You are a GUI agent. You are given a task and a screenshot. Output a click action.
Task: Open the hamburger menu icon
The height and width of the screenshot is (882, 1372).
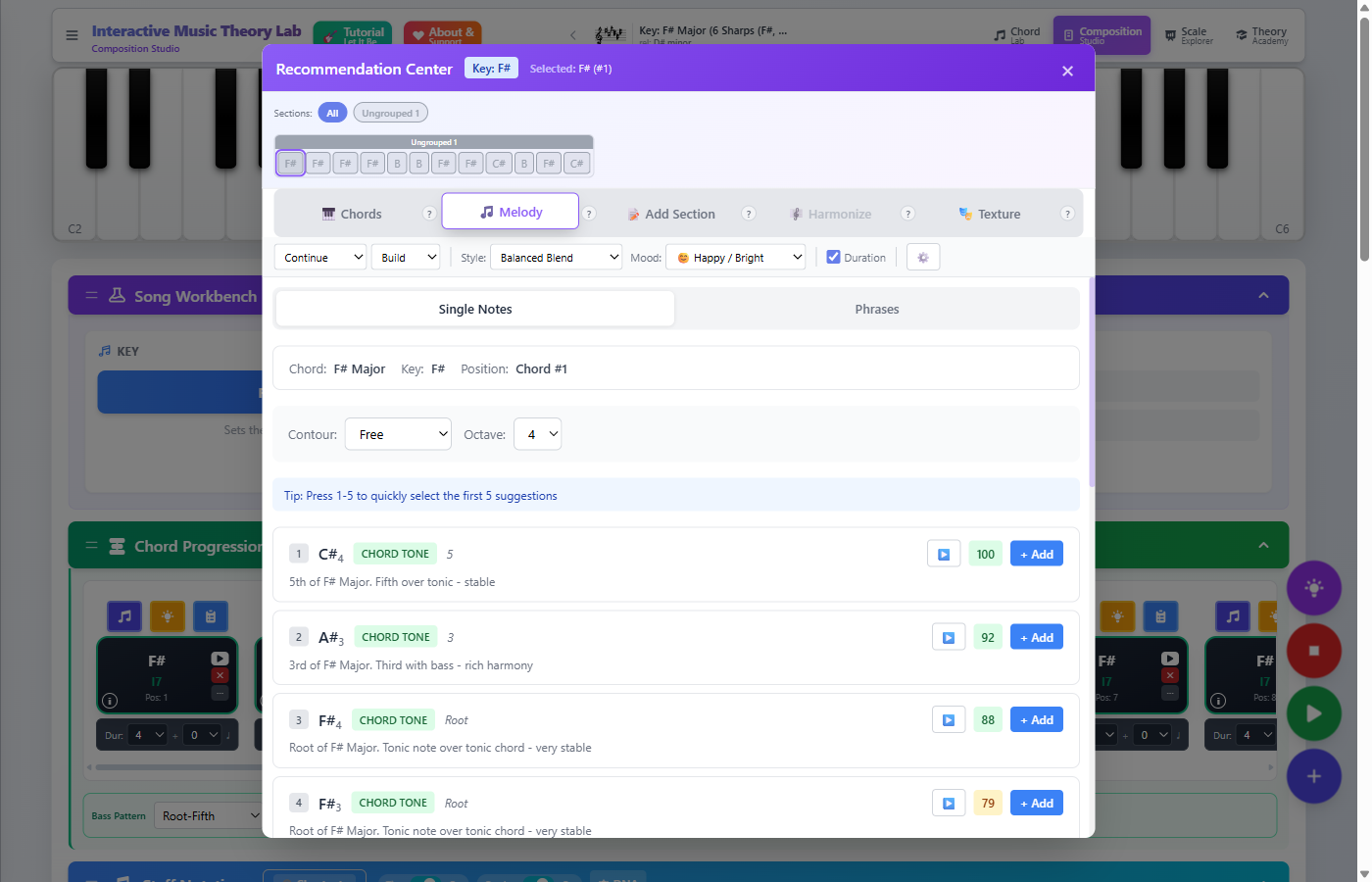(x=72, y=35)
